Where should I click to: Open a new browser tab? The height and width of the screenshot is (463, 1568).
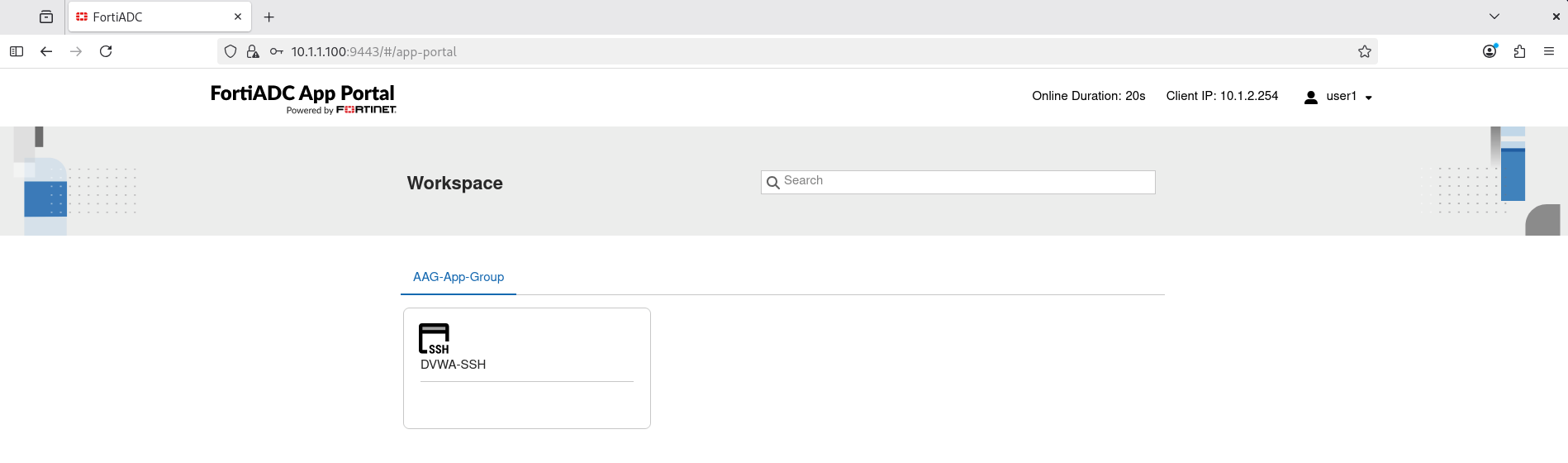269,17
